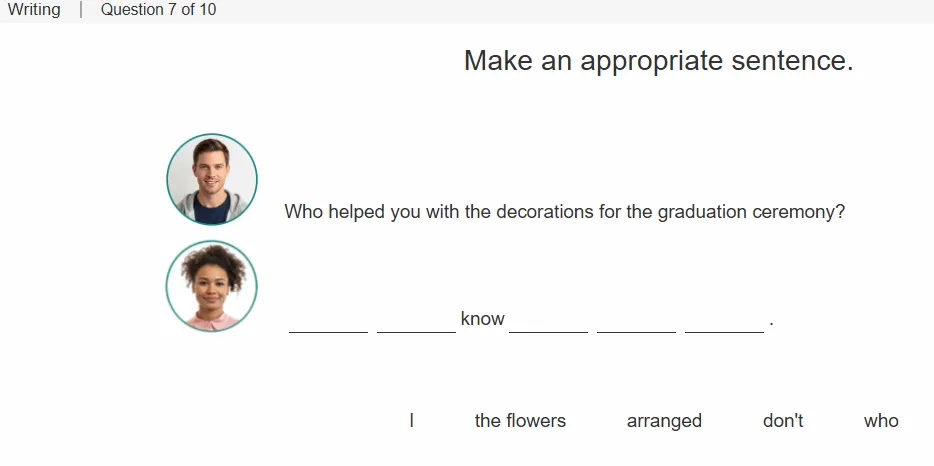Click the last blank before the period
934x466 pixels.
(x=724, y=324)
